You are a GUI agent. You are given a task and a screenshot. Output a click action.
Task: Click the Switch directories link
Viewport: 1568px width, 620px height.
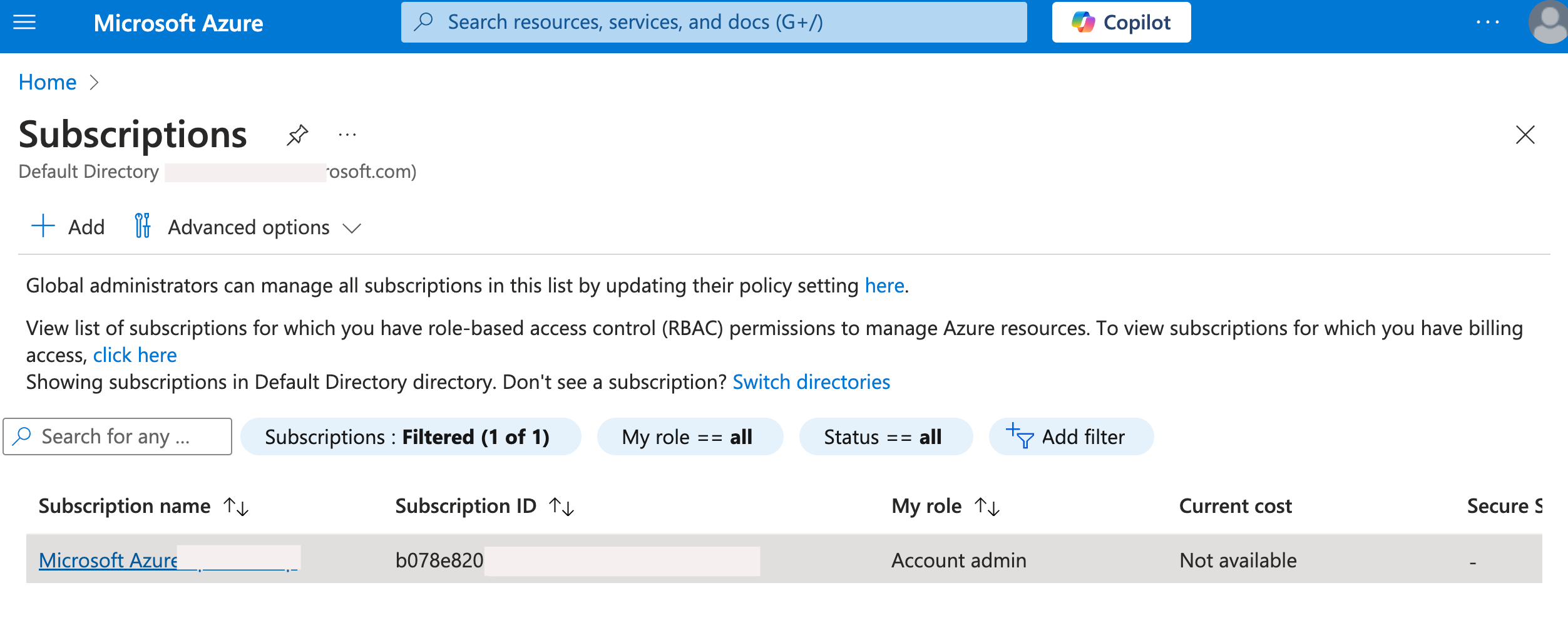pos(811,382)
